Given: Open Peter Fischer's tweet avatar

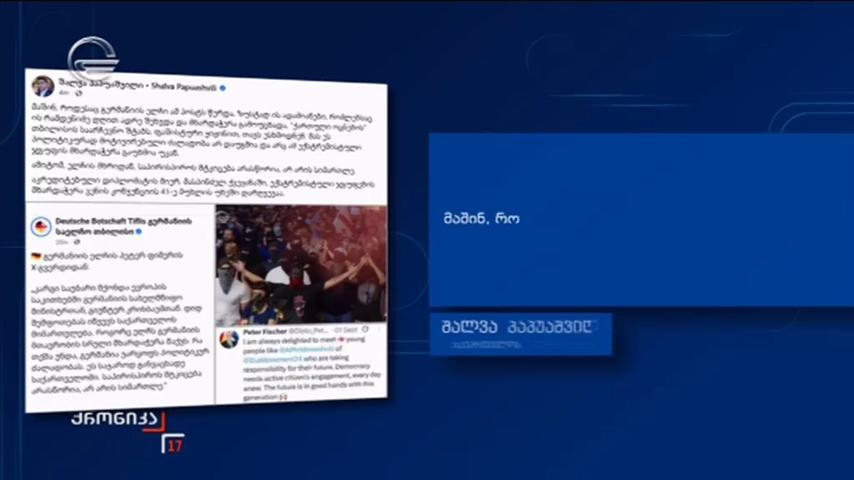Looking at the screenshot, I should coord(229,339).
